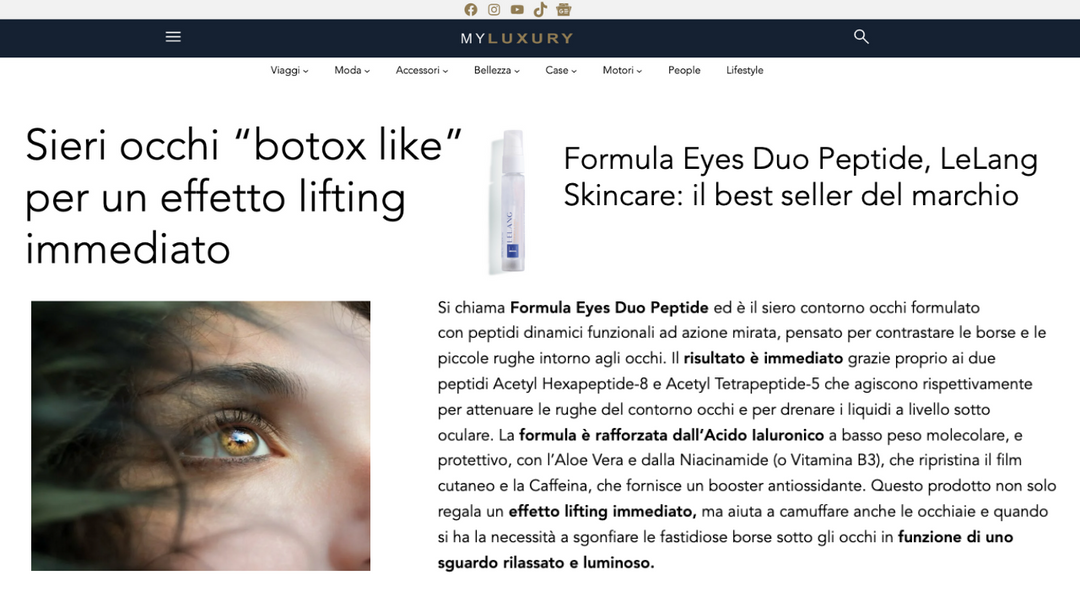Open the YouTube channel icon

tap(517, 10)
